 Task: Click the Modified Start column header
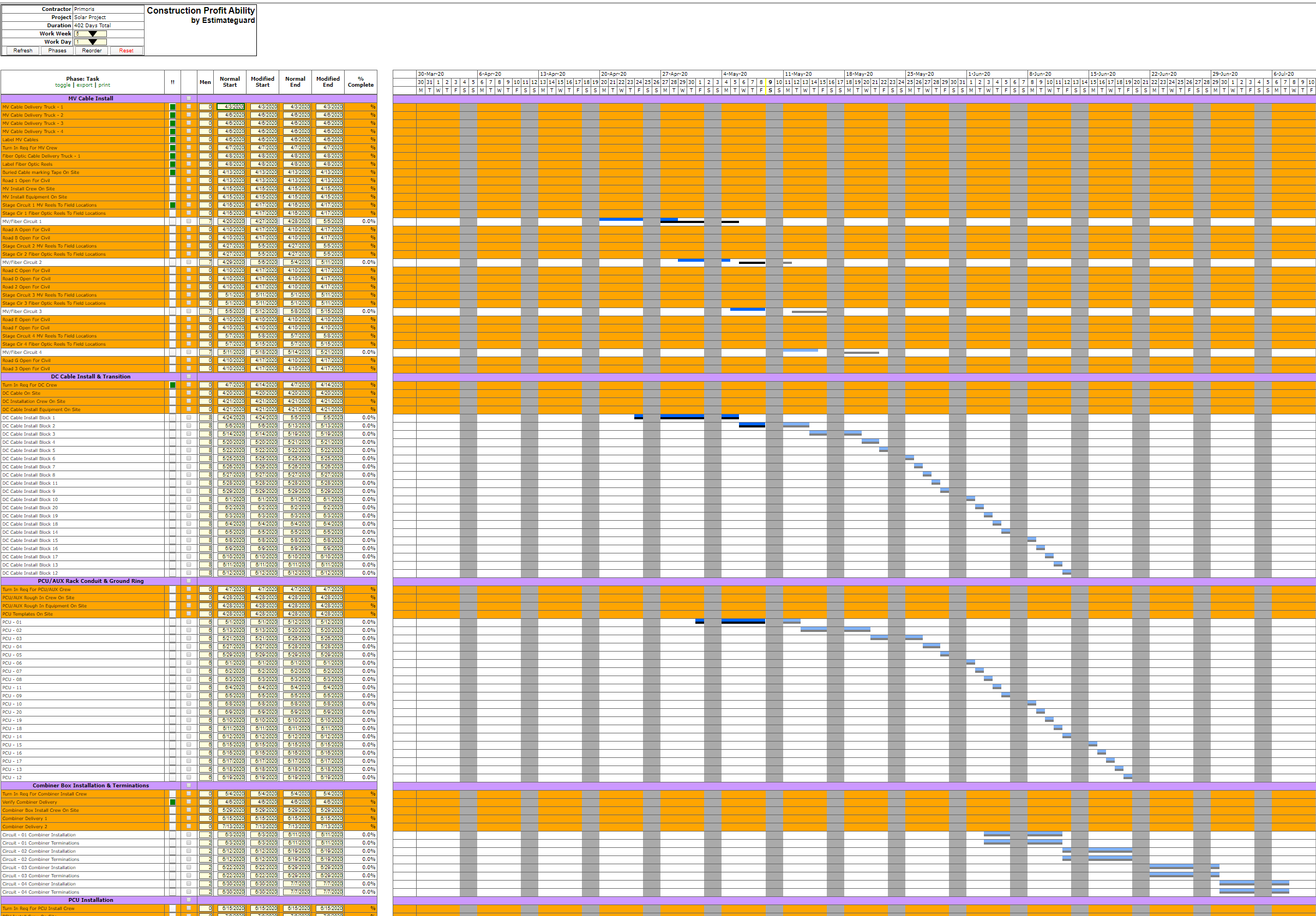(x=262, y=82)
